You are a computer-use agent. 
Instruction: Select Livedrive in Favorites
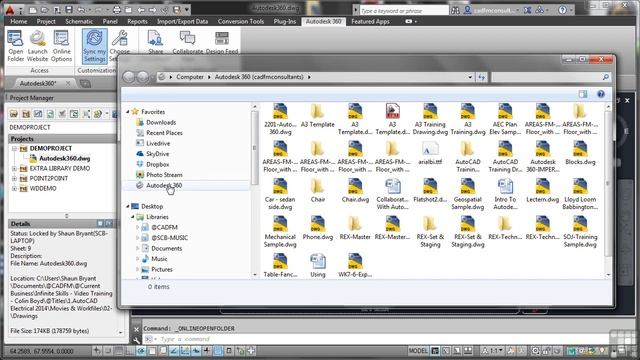(x=158, y=143)
